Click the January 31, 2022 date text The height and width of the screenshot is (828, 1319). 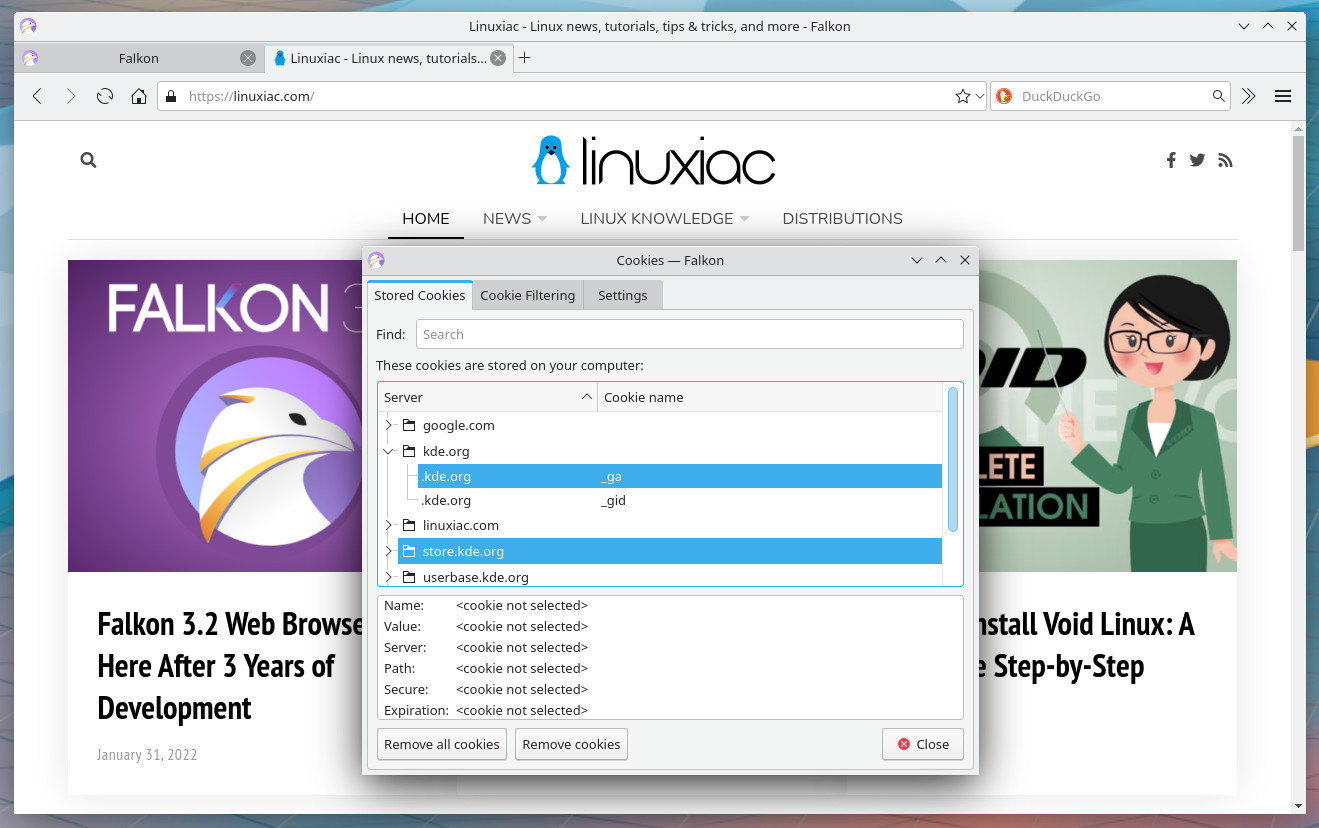(147, 754)
